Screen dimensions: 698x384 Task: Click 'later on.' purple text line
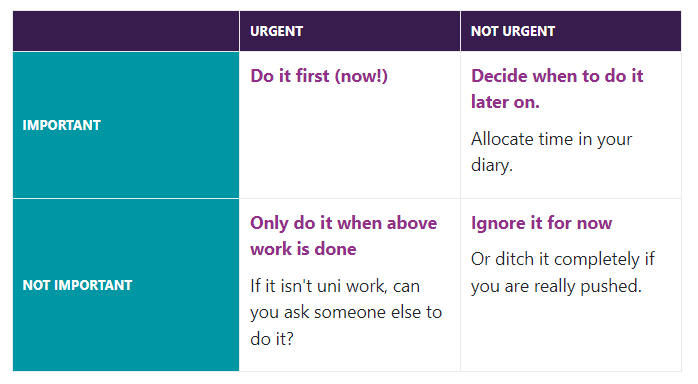pos(505,102)
